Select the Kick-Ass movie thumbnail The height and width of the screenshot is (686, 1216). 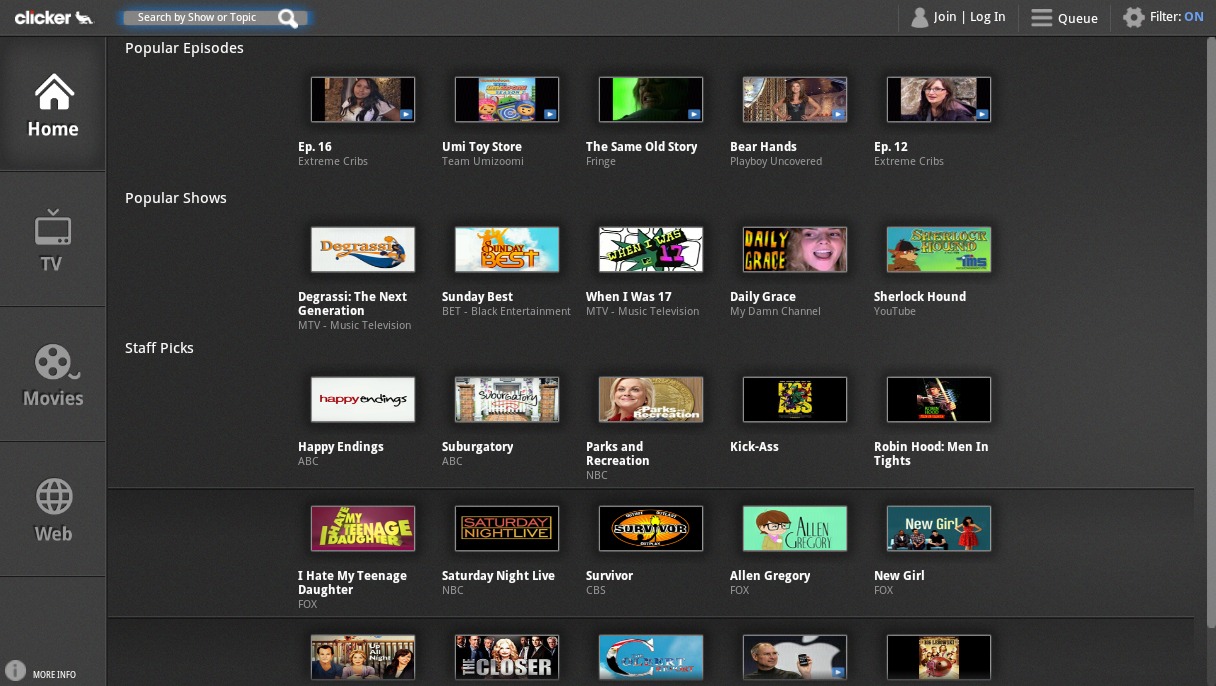[795, 400]
